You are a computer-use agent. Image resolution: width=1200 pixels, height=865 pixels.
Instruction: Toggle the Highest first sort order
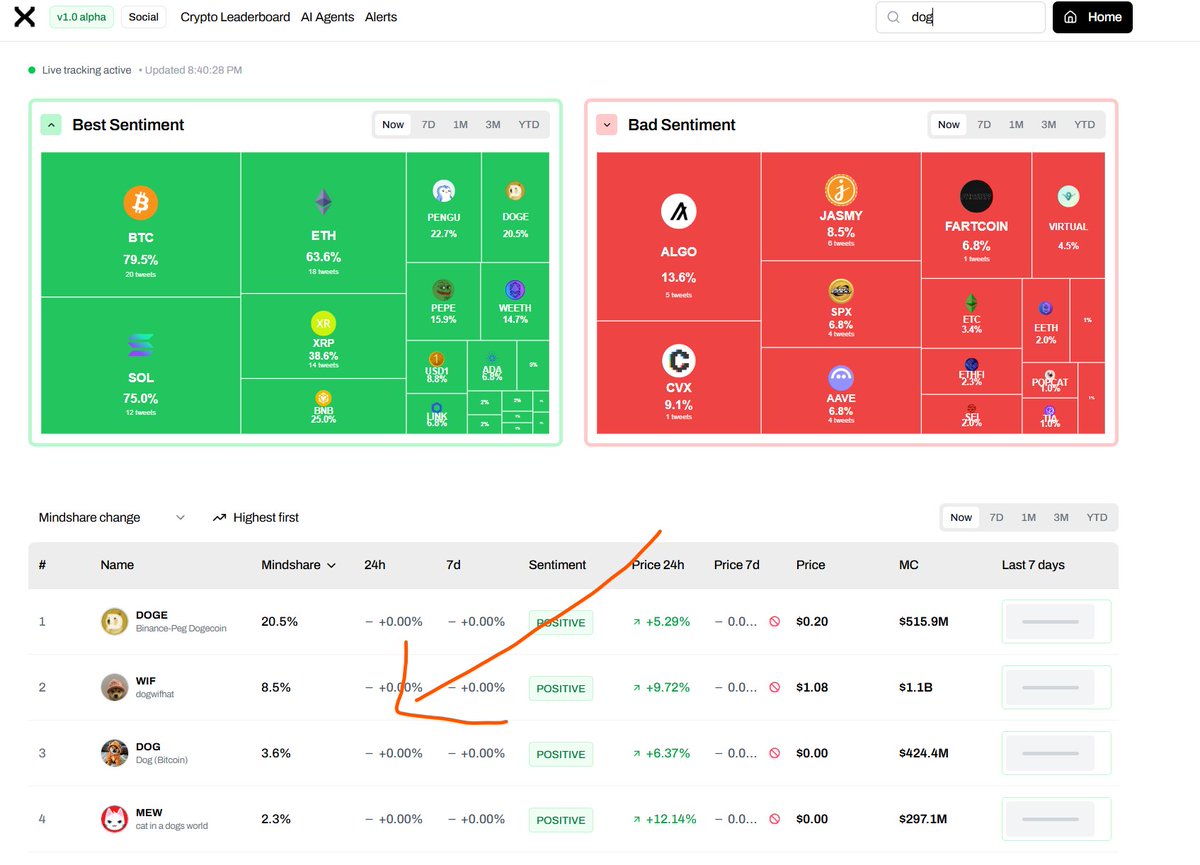[x=256, y=517]
